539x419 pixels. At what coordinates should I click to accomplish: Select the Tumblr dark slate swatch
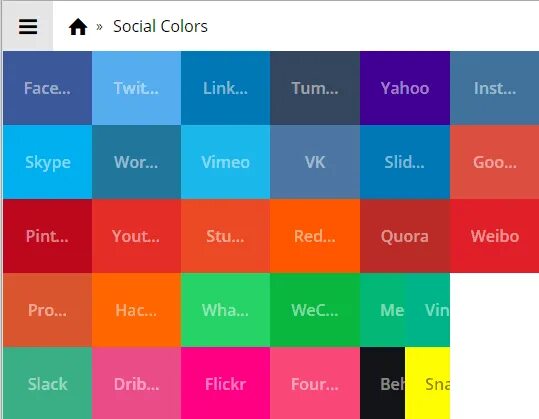[x=315, y=88]
